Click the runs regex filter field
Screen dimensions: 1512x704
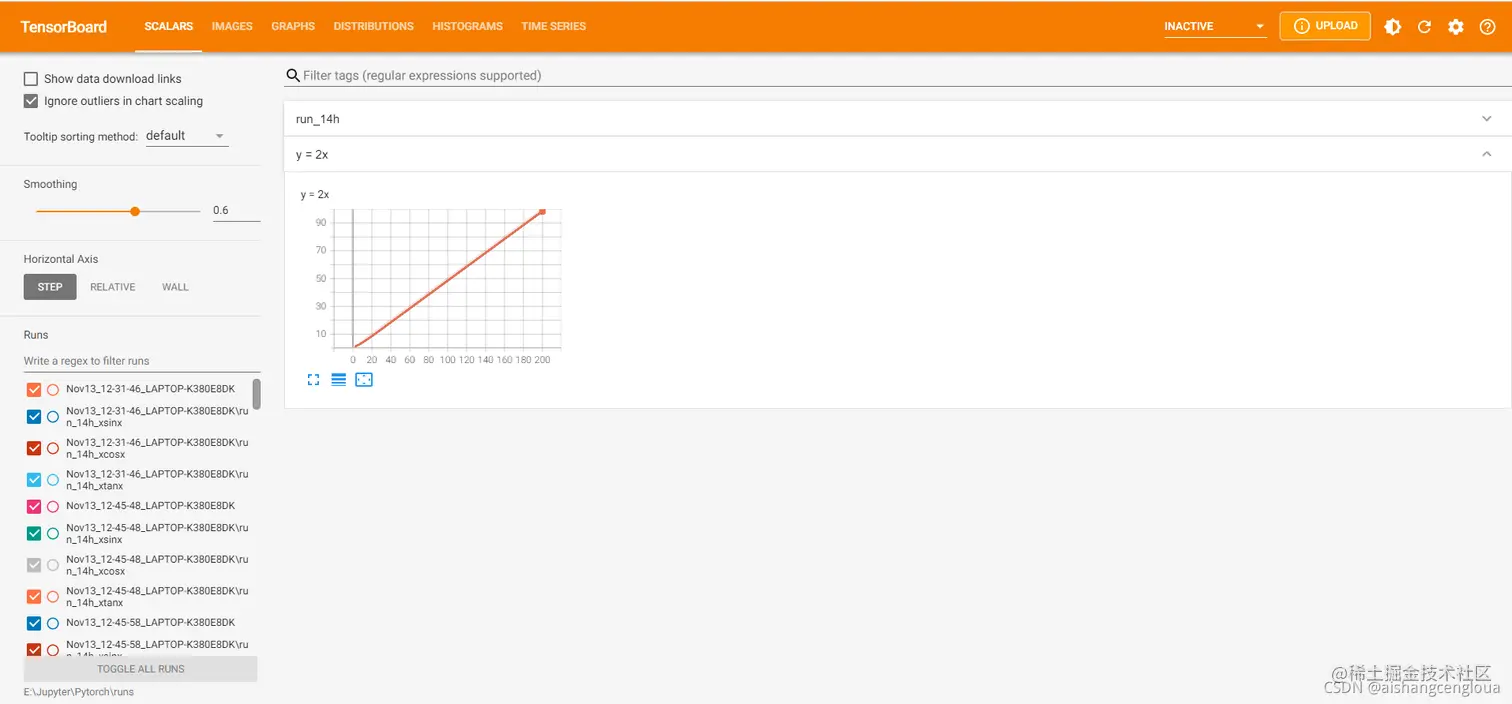coord(141,361)
